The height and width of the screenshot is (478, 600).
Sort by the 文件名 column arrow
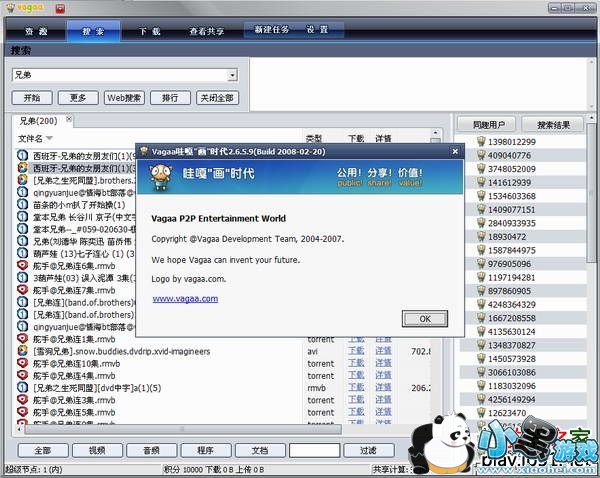(49, 138)
